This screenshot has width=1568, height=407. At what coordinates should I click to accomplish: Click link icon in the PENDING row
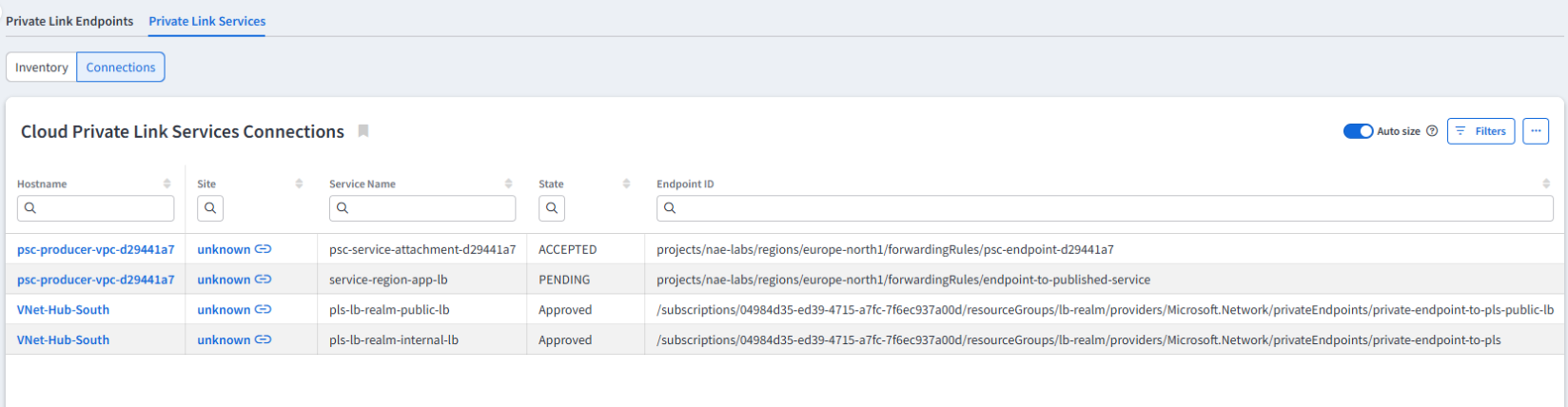[264, 280]
